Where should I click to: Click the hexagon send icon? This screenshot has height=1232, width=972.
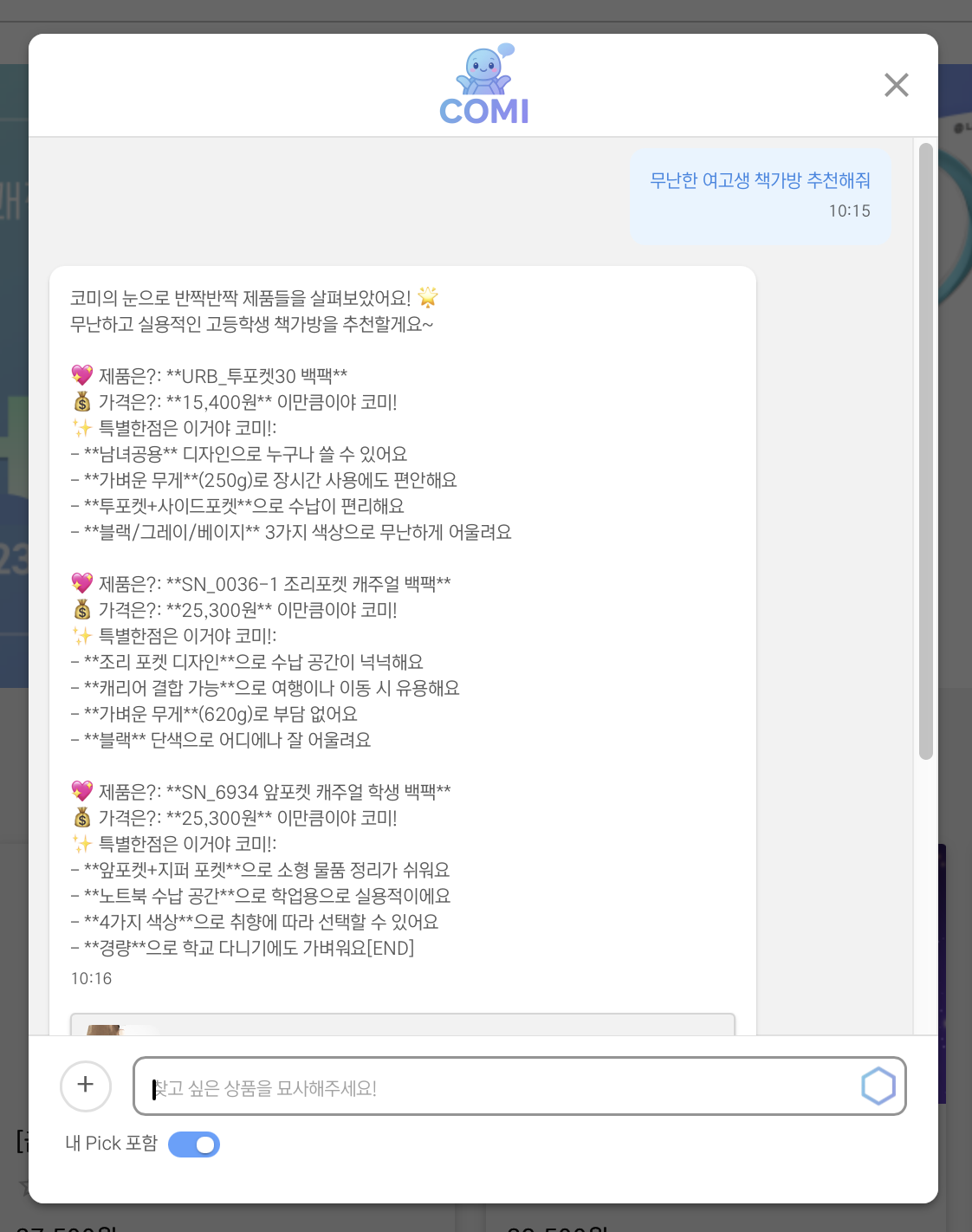point(878,1086)
